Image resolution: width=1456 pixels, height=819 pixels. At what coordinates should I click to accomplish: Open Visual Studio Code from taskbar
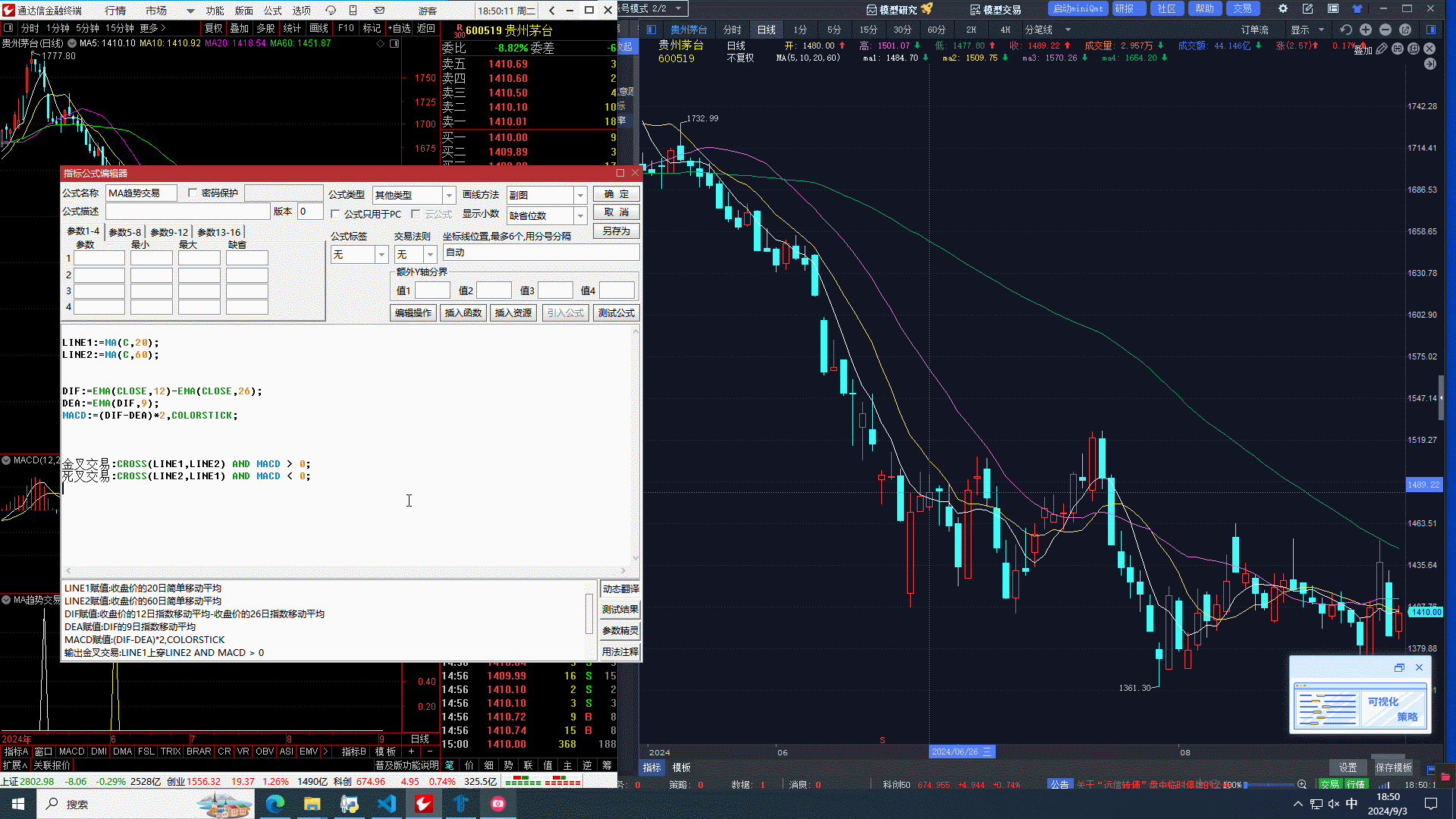tap(386, 804)
